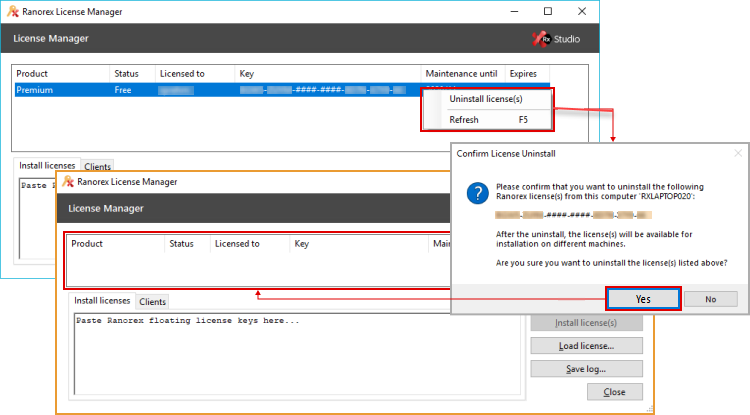Viewport: 750px width, 415px height.
Task: Click the floating license keys text box
Action: pos(297,354)
